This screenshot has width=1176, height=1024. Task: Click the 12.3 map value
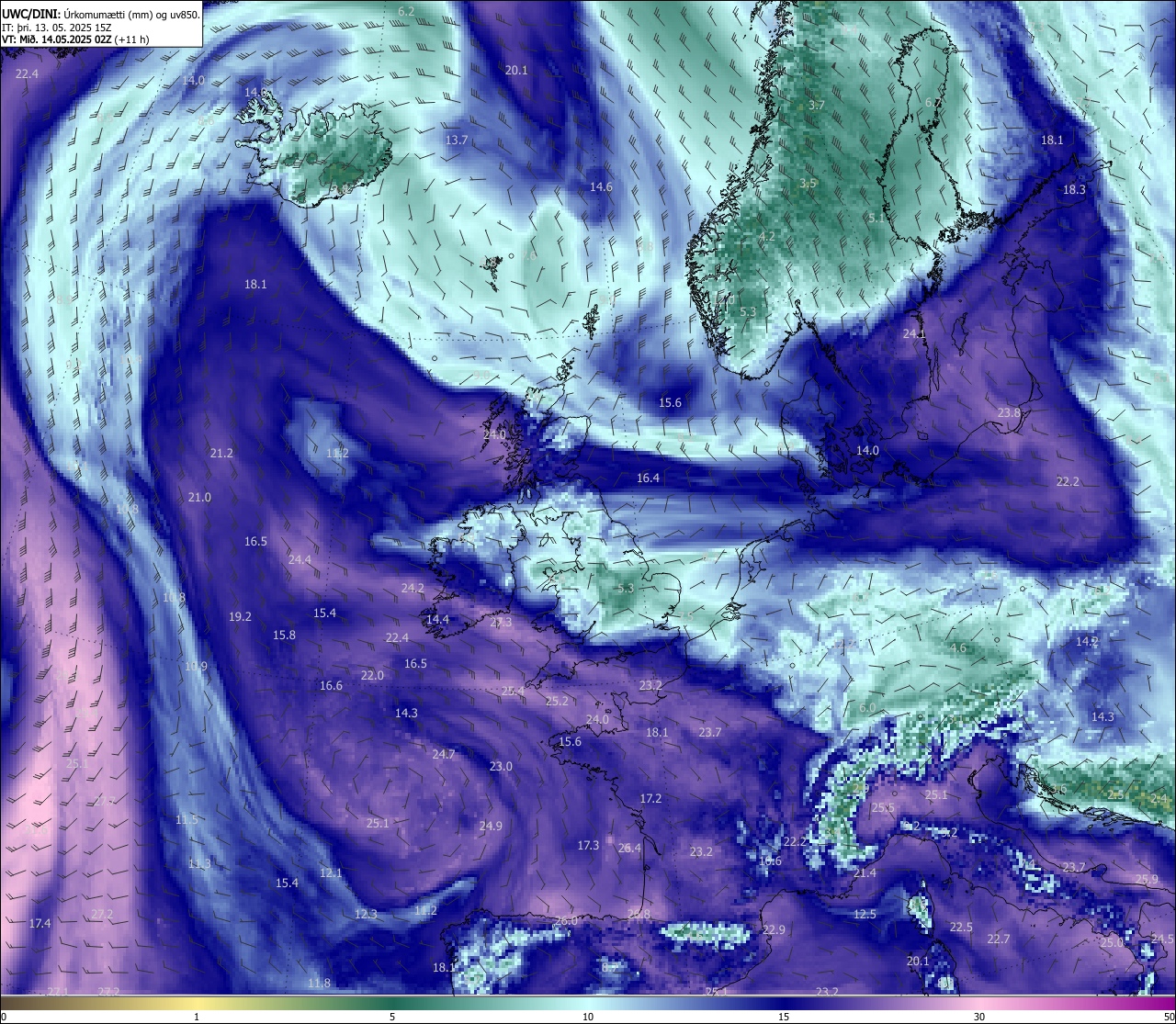point(366,914)
